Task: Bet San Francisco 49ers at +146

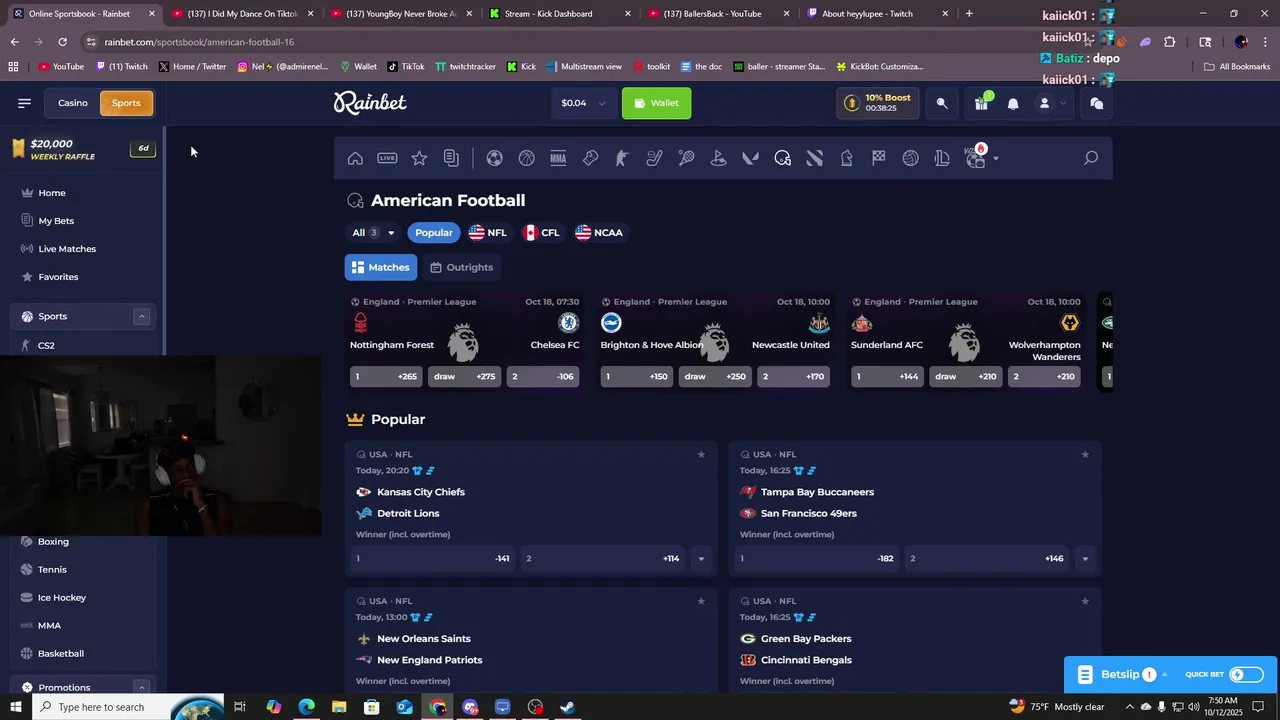Action: [988, 559]
